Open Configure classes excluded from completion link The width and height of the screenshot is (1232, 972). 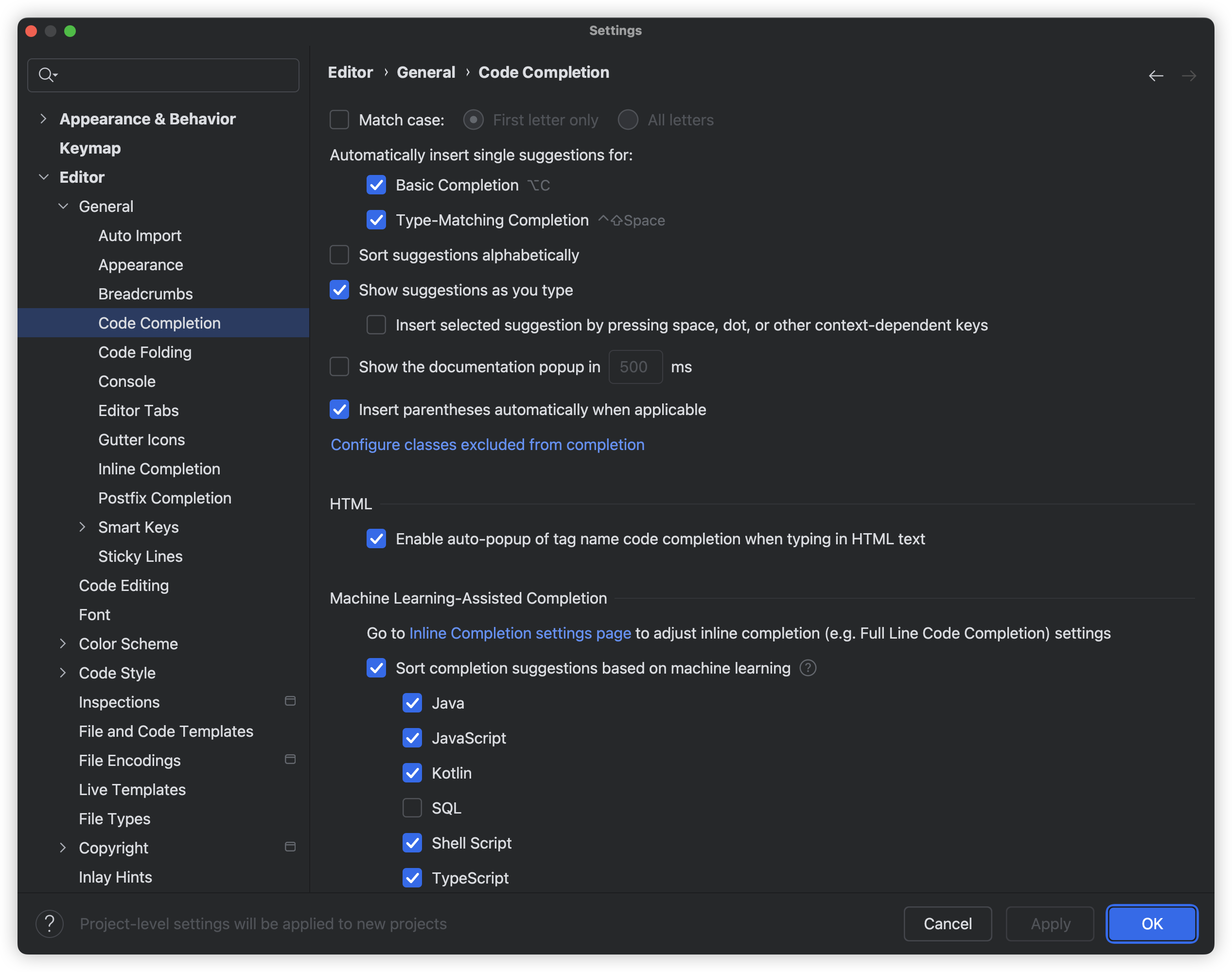tap(487, 445)
